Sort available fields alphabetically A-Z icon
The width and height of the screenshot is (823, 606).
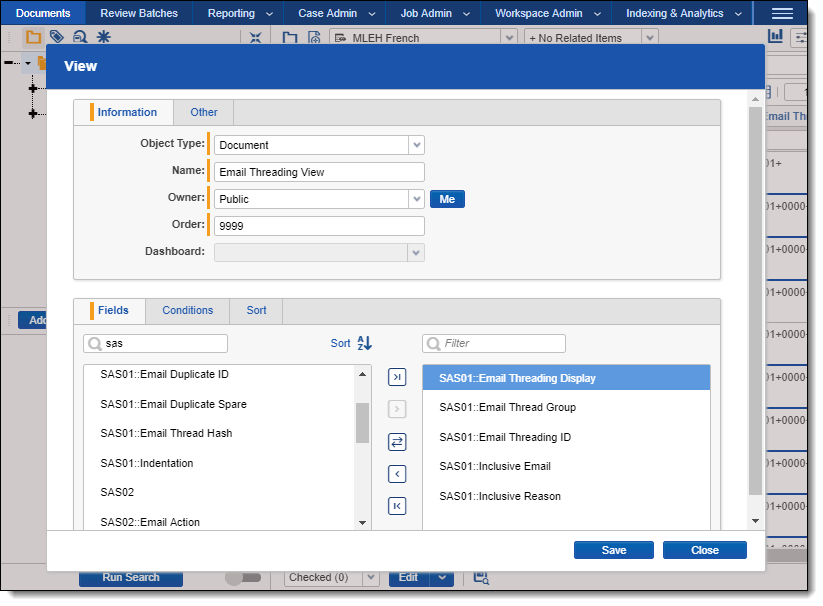(364, 343)
